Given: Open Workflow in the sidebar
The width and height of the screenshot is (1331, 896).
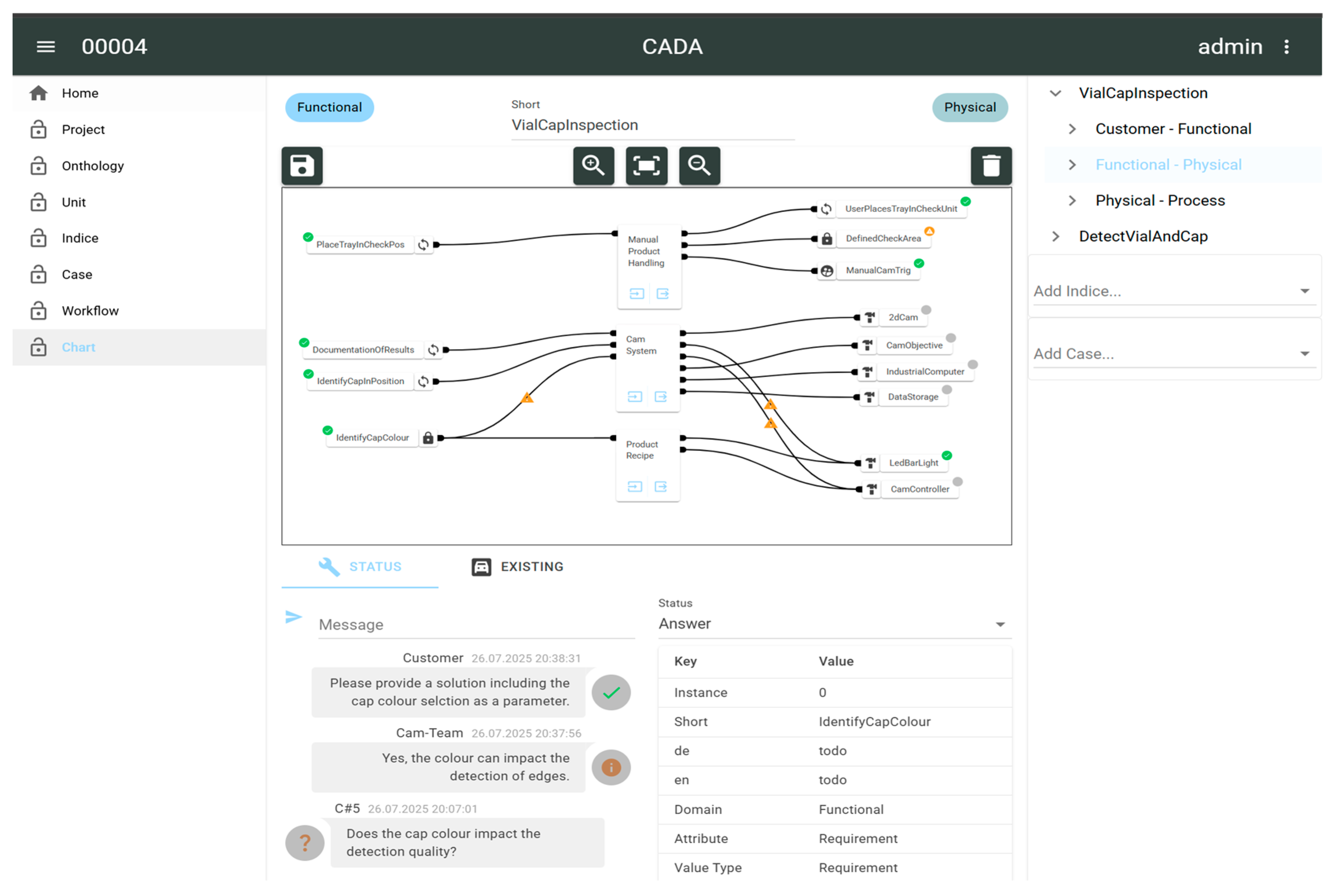Looking at the screenshot, I should 90,311.
